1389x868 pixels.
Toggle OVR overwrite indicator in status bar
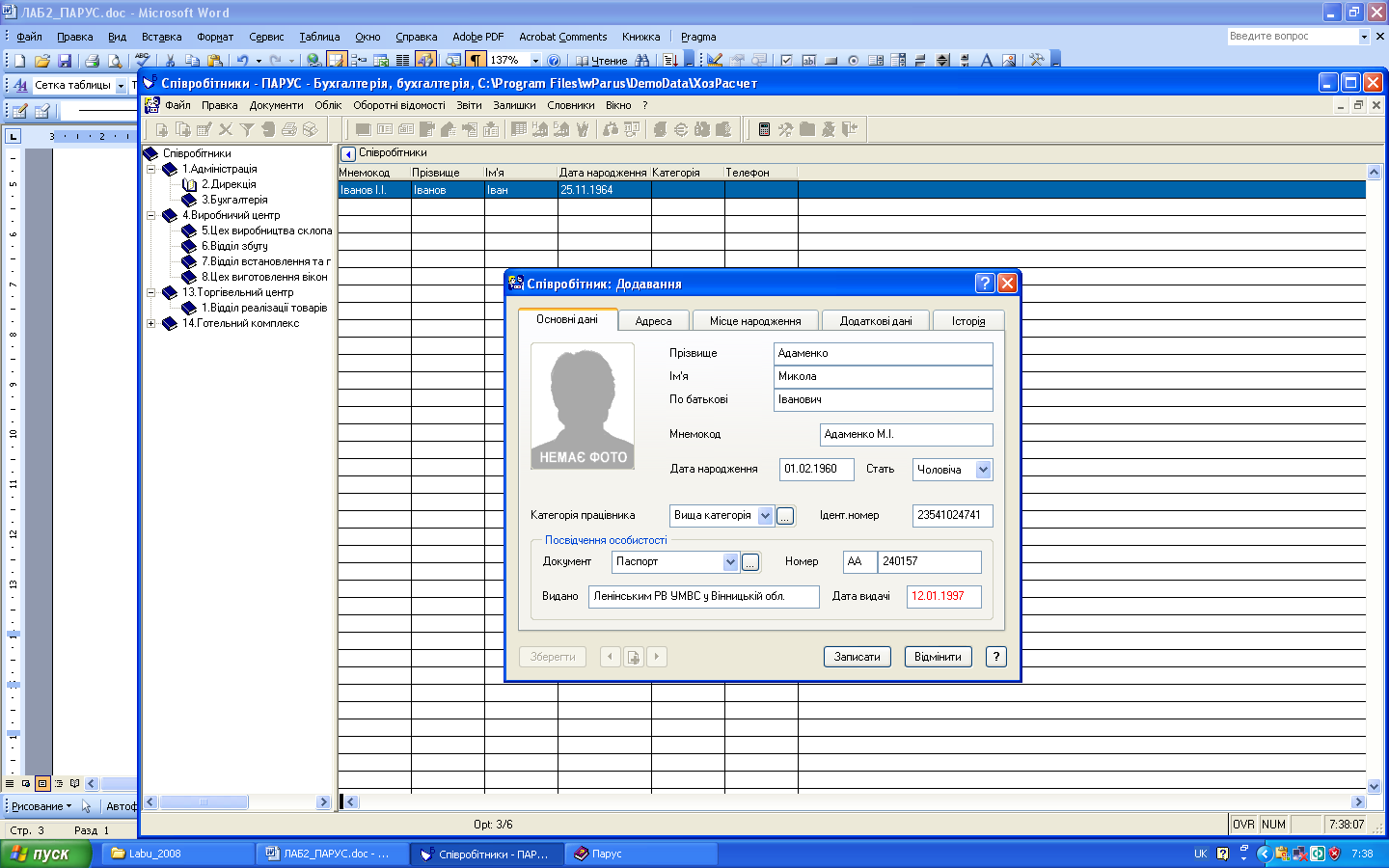tap(1243, 825)
